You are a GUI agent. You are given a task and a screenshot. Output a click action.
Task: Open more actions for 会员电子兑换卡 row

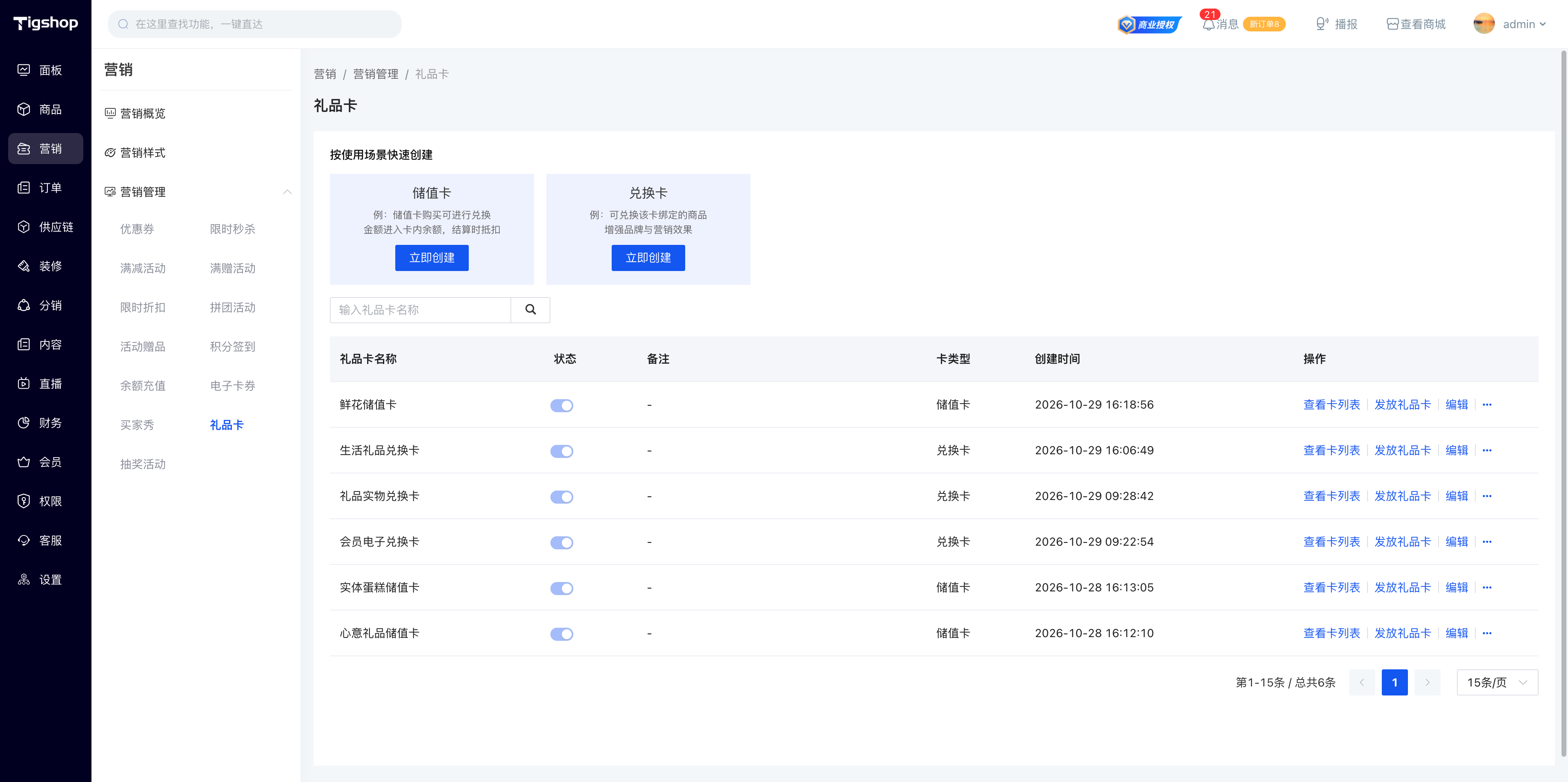tap(1486, 542)
